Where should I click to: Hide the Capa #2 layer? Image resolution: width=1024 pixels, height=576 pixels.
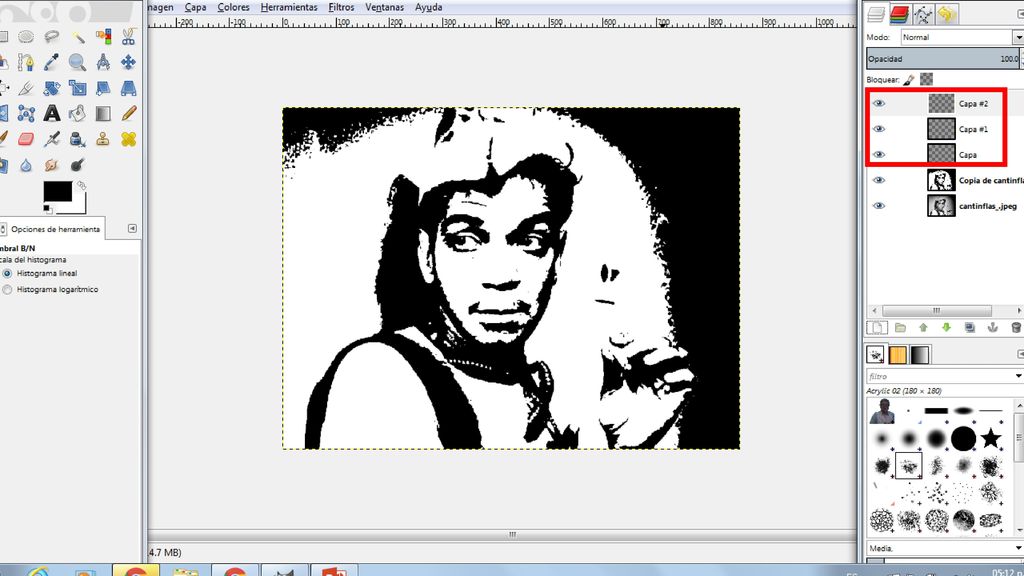(x=879, y=103)
